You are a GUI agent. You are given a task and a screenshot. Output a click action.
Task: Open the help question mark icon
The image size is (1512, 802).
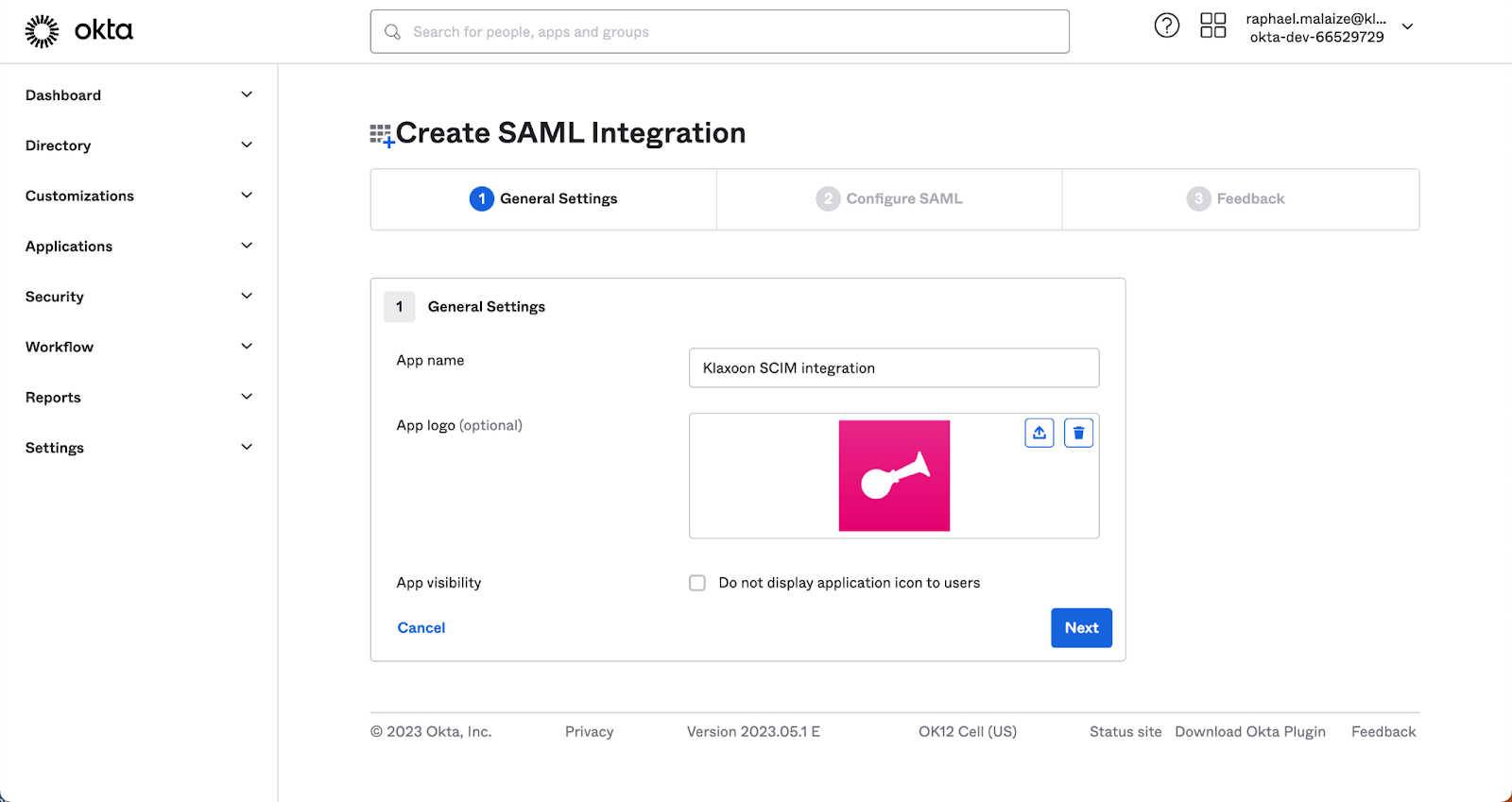point(1167,26)
